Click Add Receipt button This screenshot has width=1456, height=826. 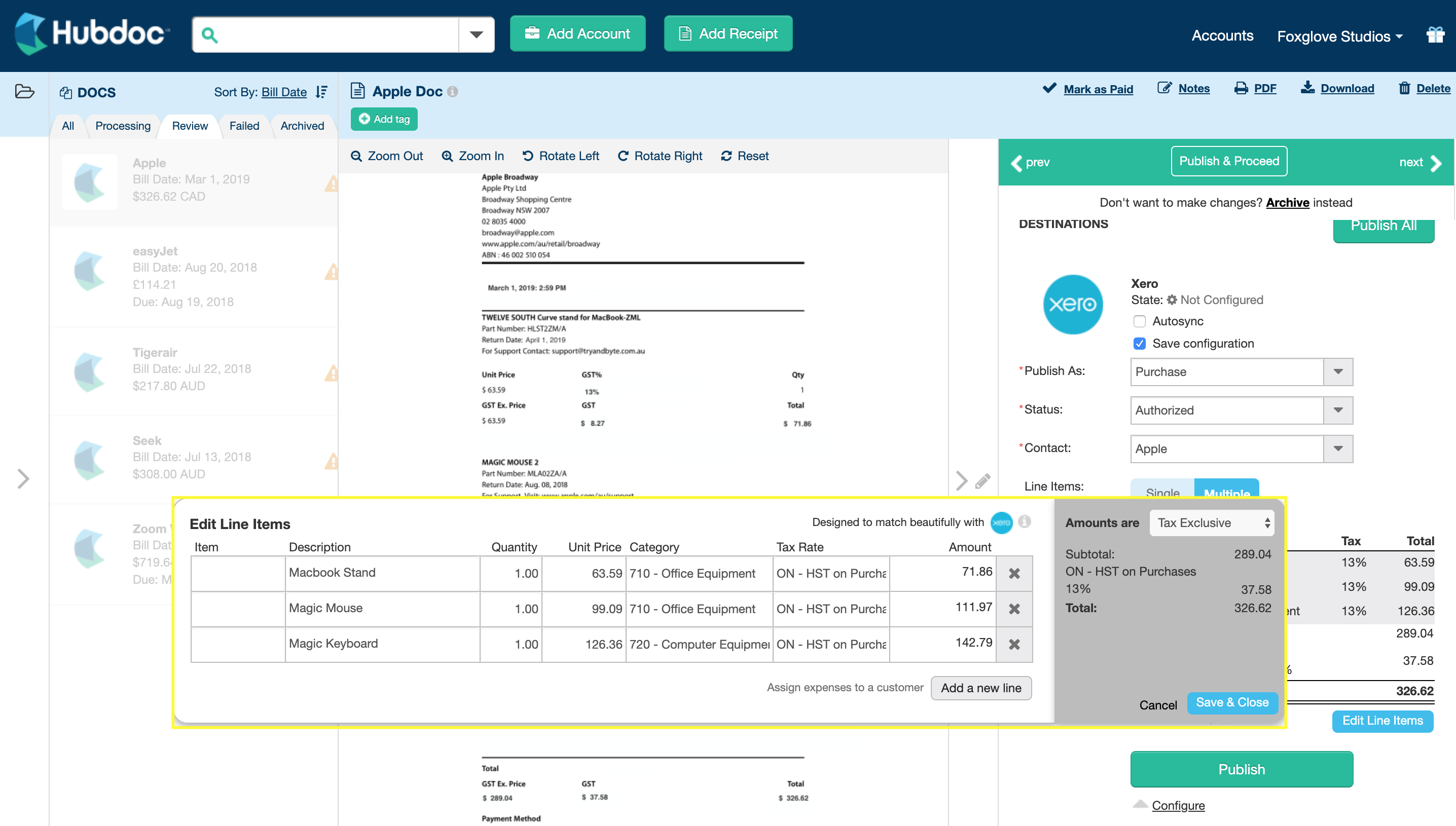click(728, 34)
